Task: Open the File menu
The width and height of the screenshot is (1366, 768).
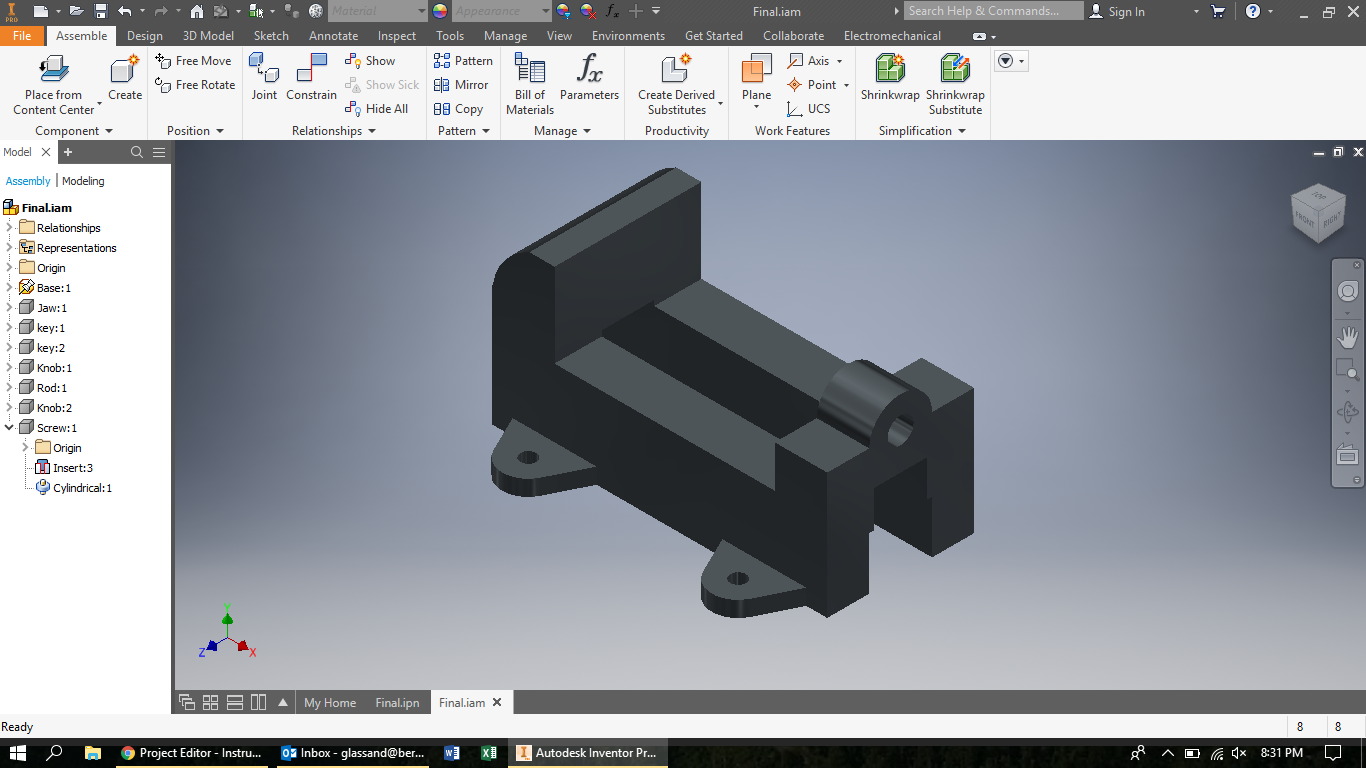Action: [22, 36]
